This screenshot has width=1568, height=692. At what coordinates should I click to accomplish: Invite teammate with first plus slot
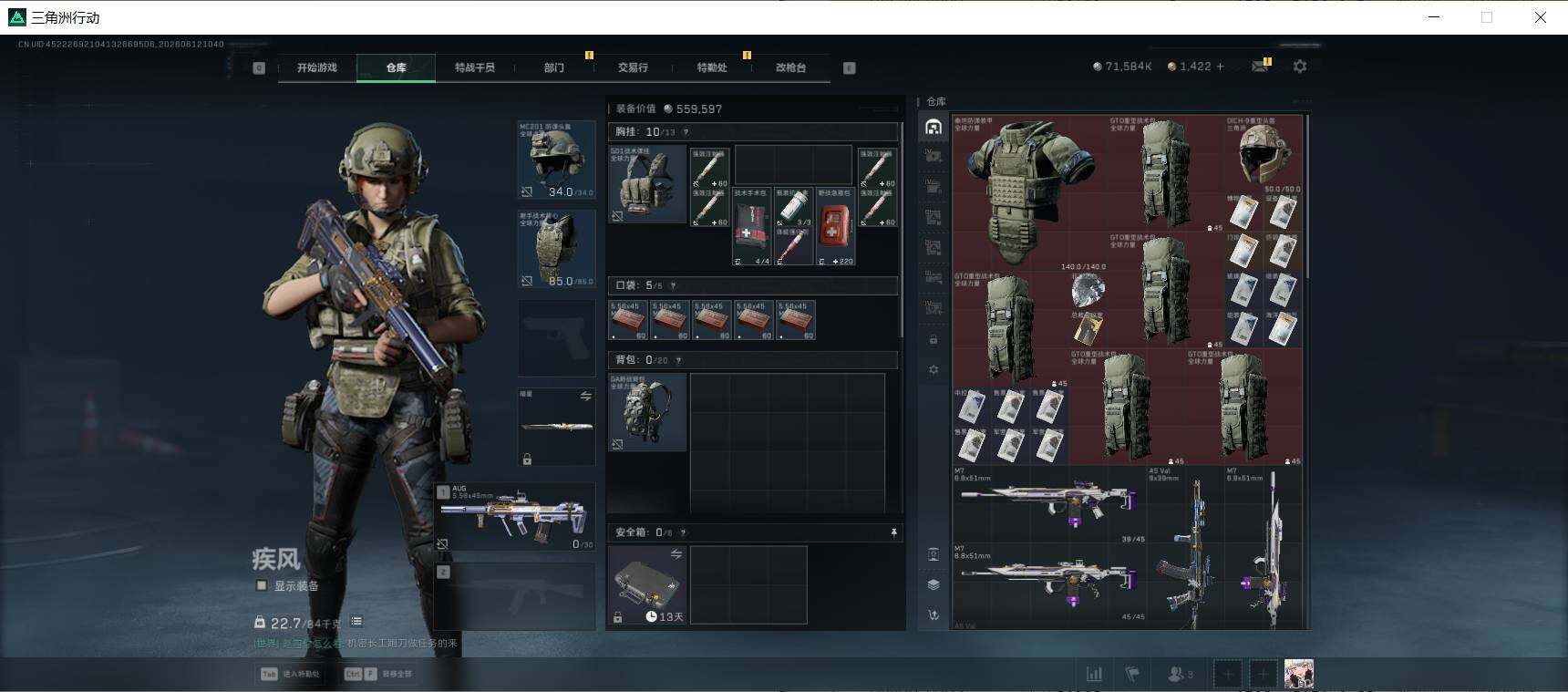tap(1228, 674)
